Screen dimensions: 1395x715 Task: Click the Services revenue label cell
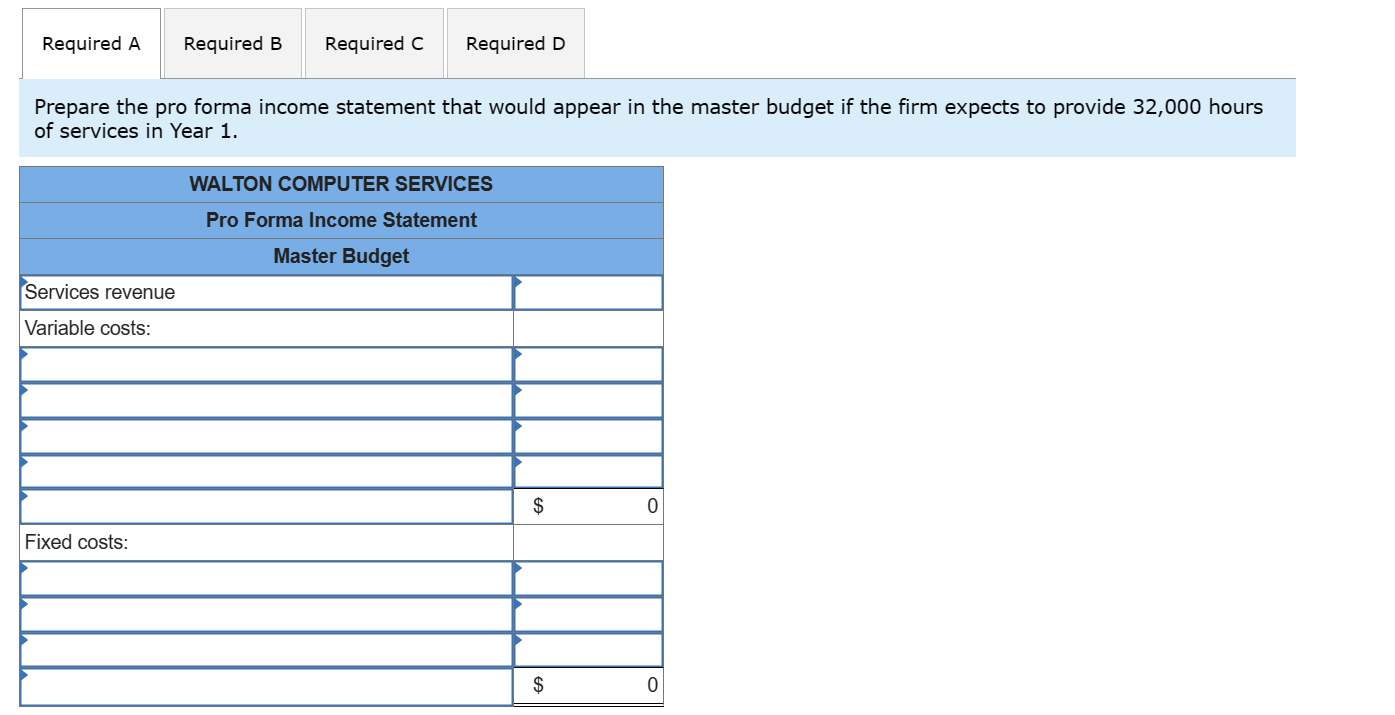(x=266, y=293)
